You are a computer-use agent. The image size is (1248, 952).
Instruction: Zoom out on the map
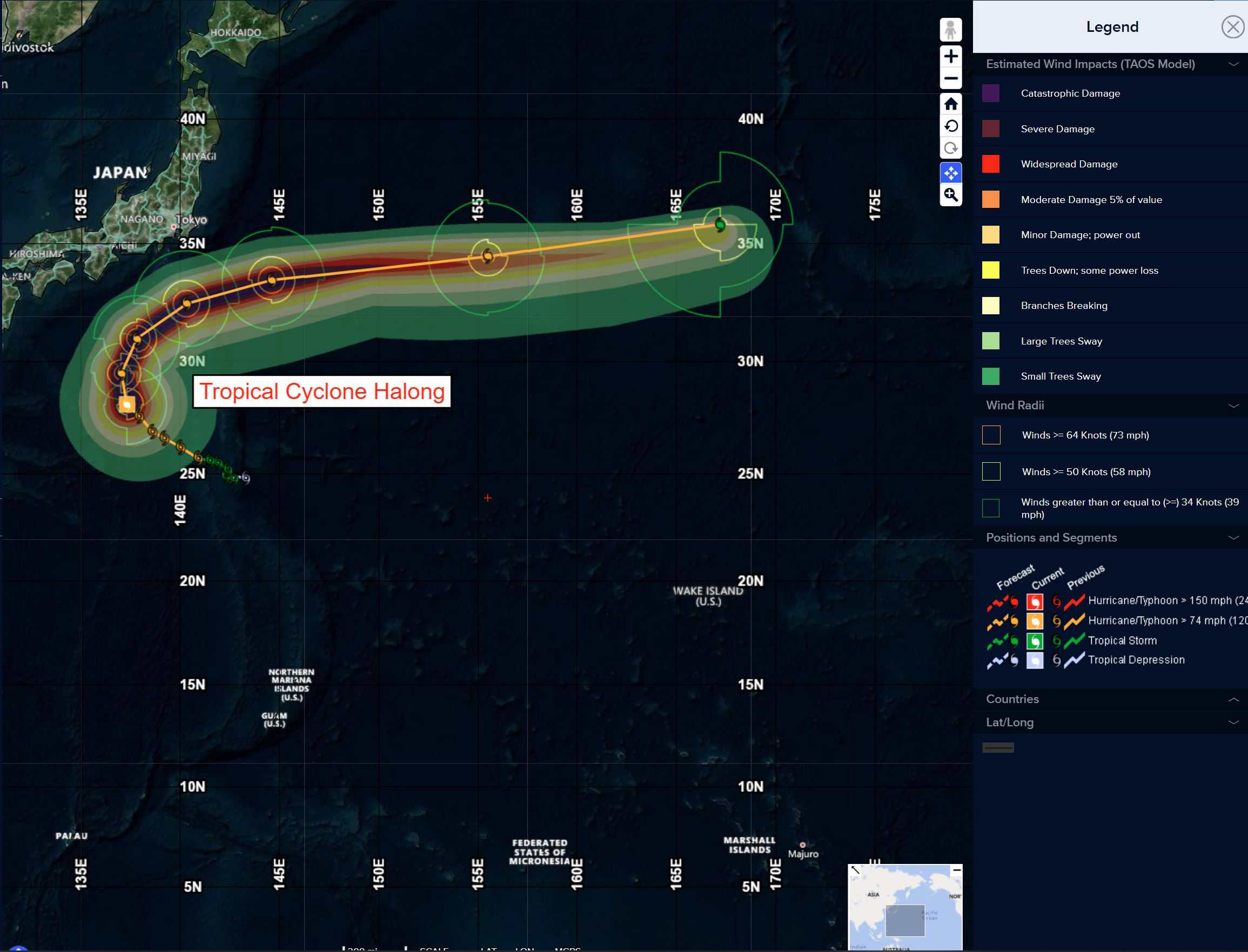951,78
